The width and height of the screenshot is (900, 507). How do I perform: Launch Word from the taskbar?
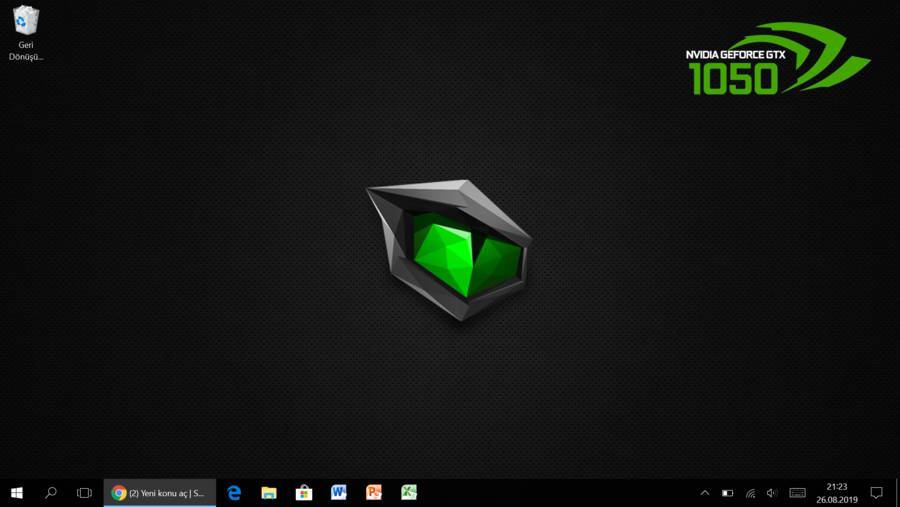click(x=339, y=493)
